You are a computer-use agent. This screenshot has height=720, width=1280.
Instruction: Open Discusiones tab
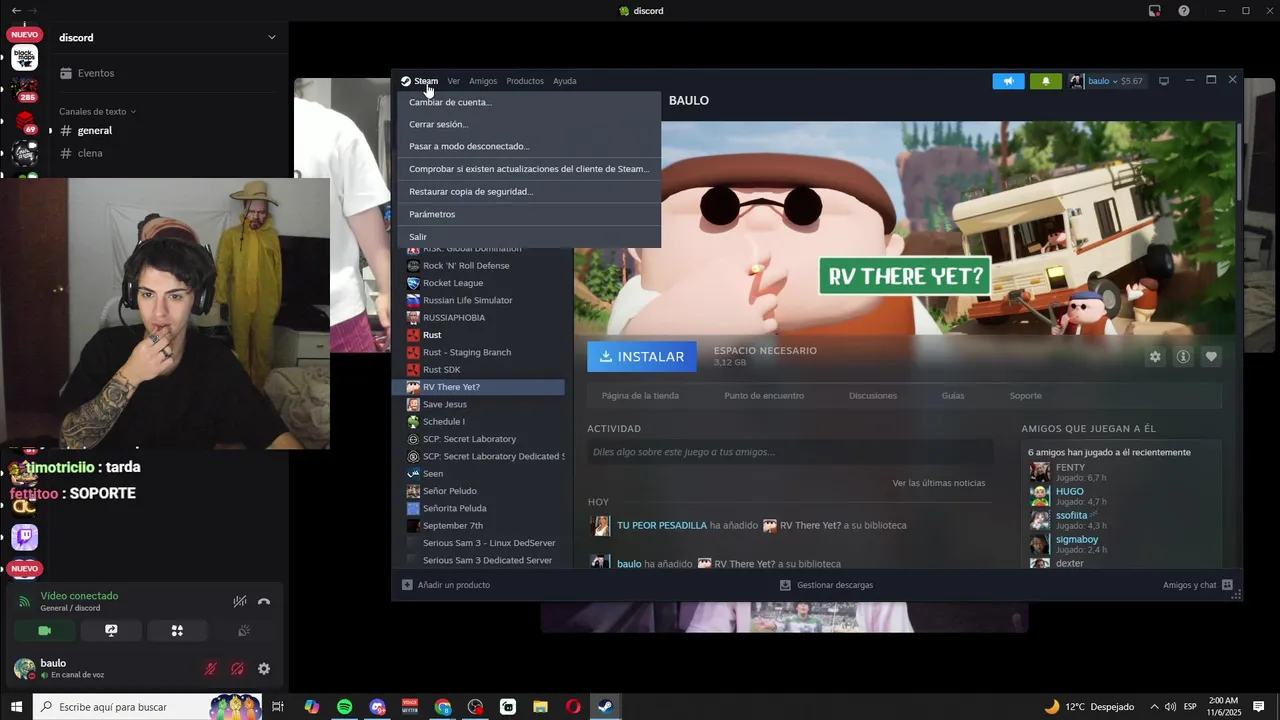(873, 396)
